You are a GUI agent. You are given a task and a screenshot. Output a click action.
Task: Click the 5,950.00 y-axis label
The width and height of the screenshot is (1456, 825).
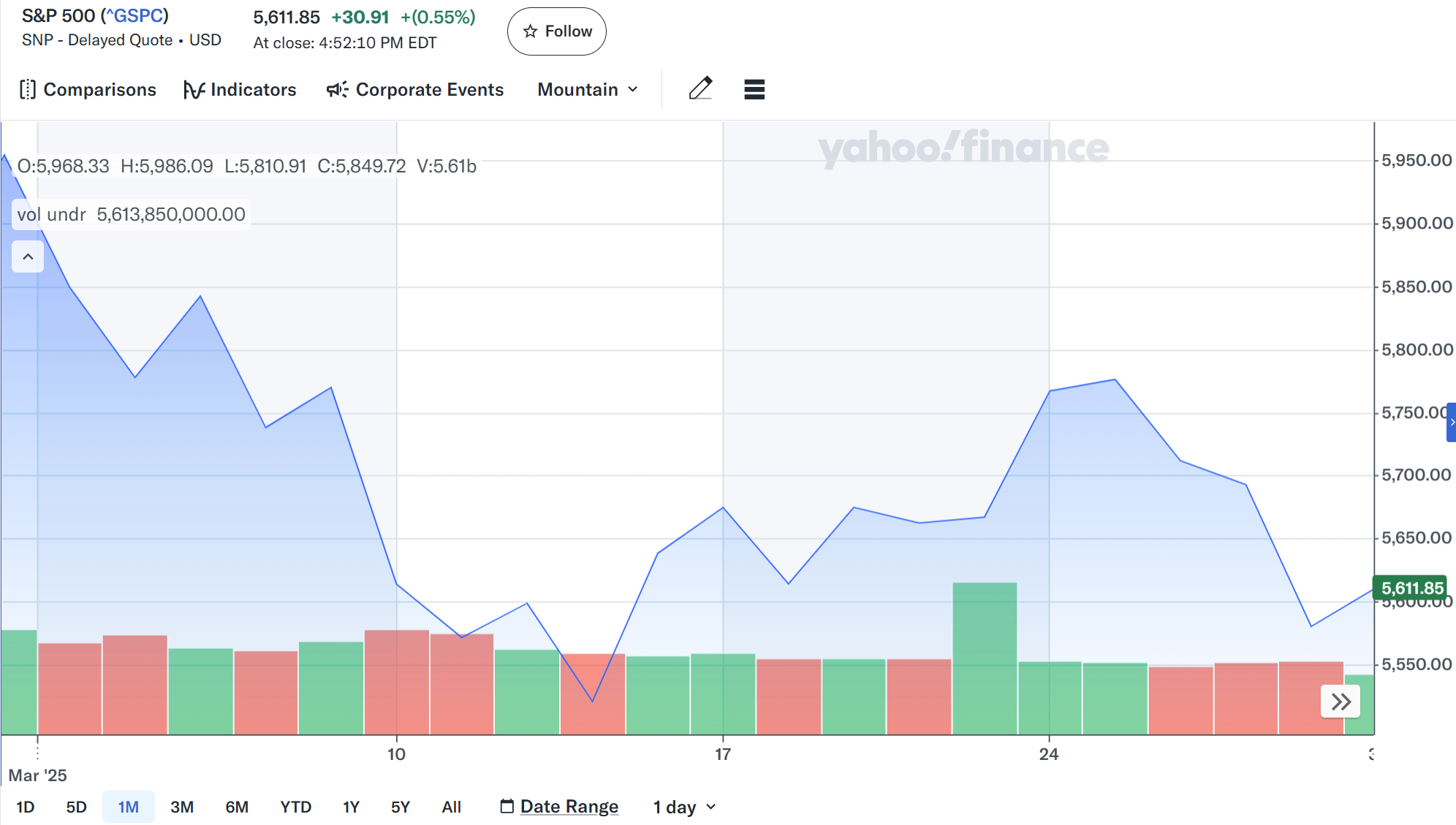coord(1417,161)
